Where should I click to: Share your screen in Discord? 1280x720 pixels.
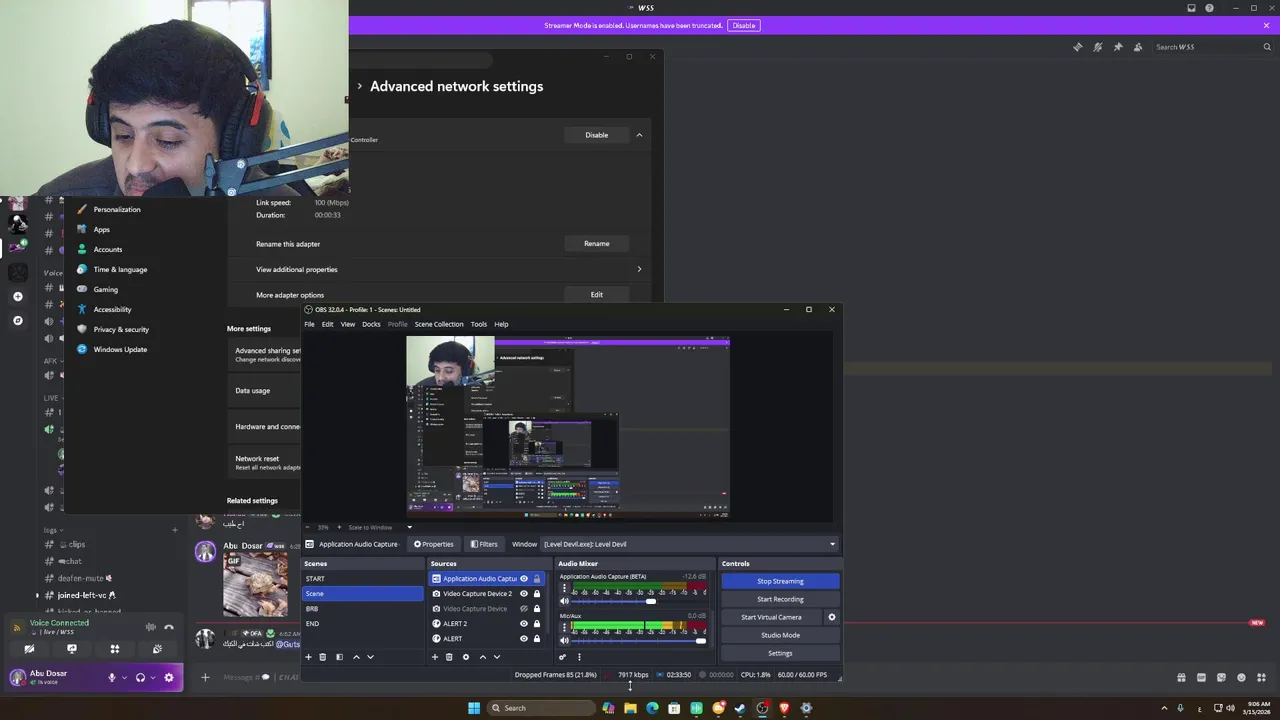(72, 649)
